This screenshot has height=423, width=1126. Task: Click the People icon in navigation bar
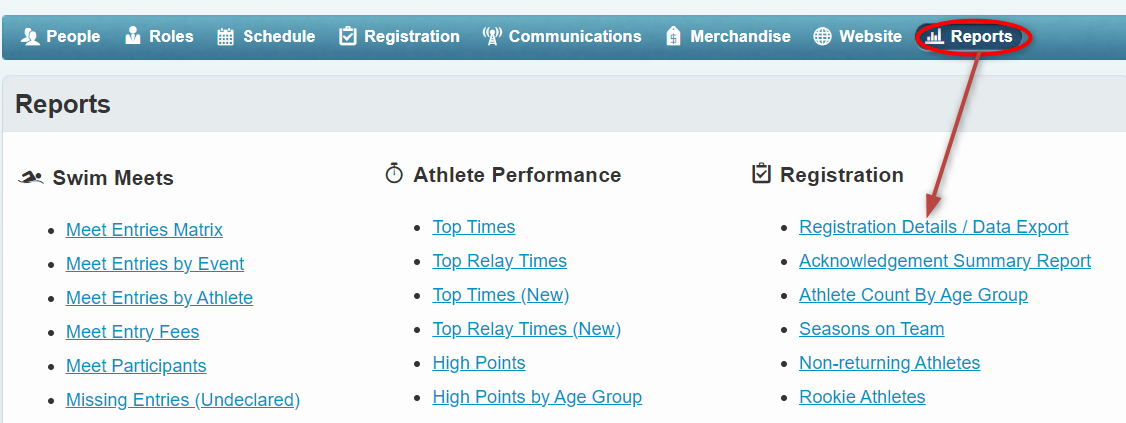tap(29, 37)
